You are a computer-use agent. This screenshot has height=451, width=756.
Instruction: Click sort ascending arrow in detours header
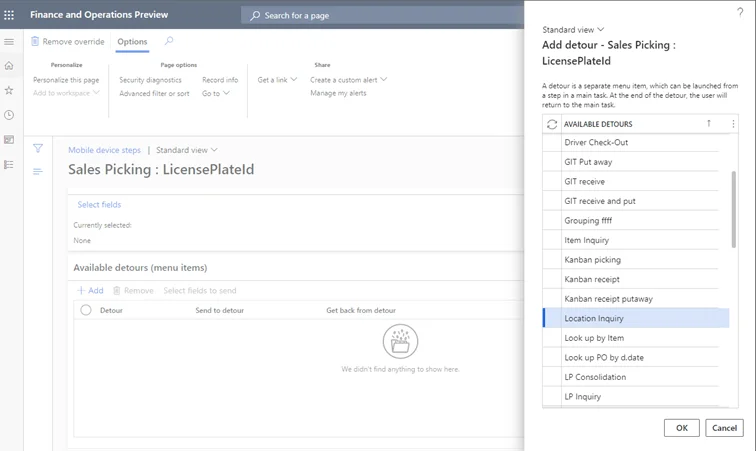pyautogui.click(x=709, y=123)
